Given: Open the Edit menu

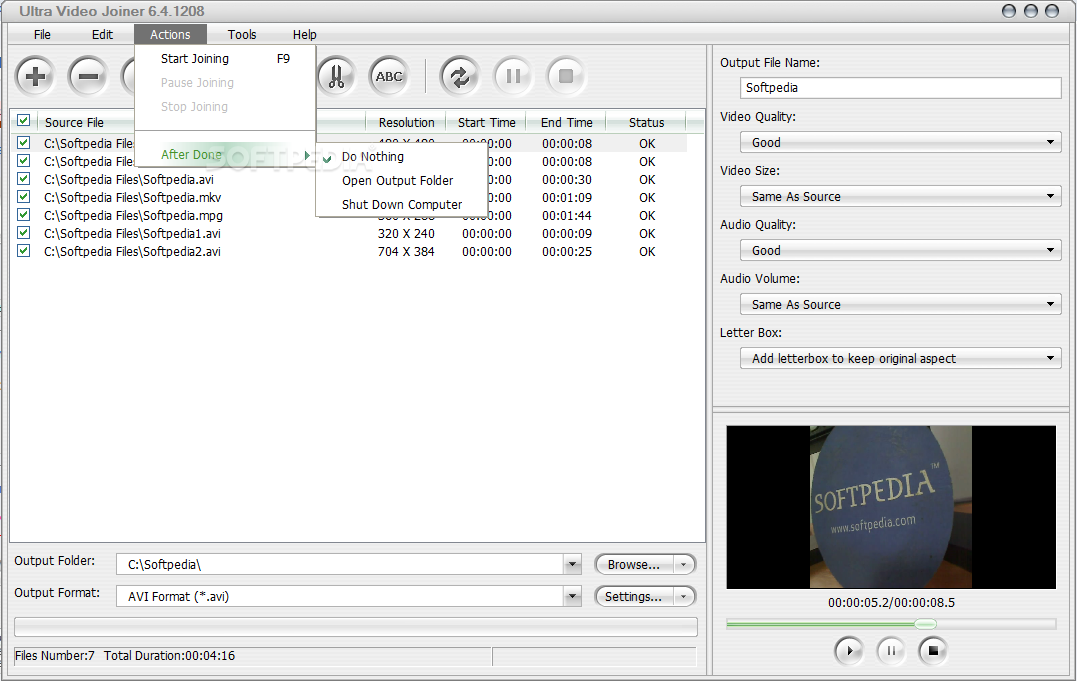Looking at the screenshot, I should click(102, 34).
